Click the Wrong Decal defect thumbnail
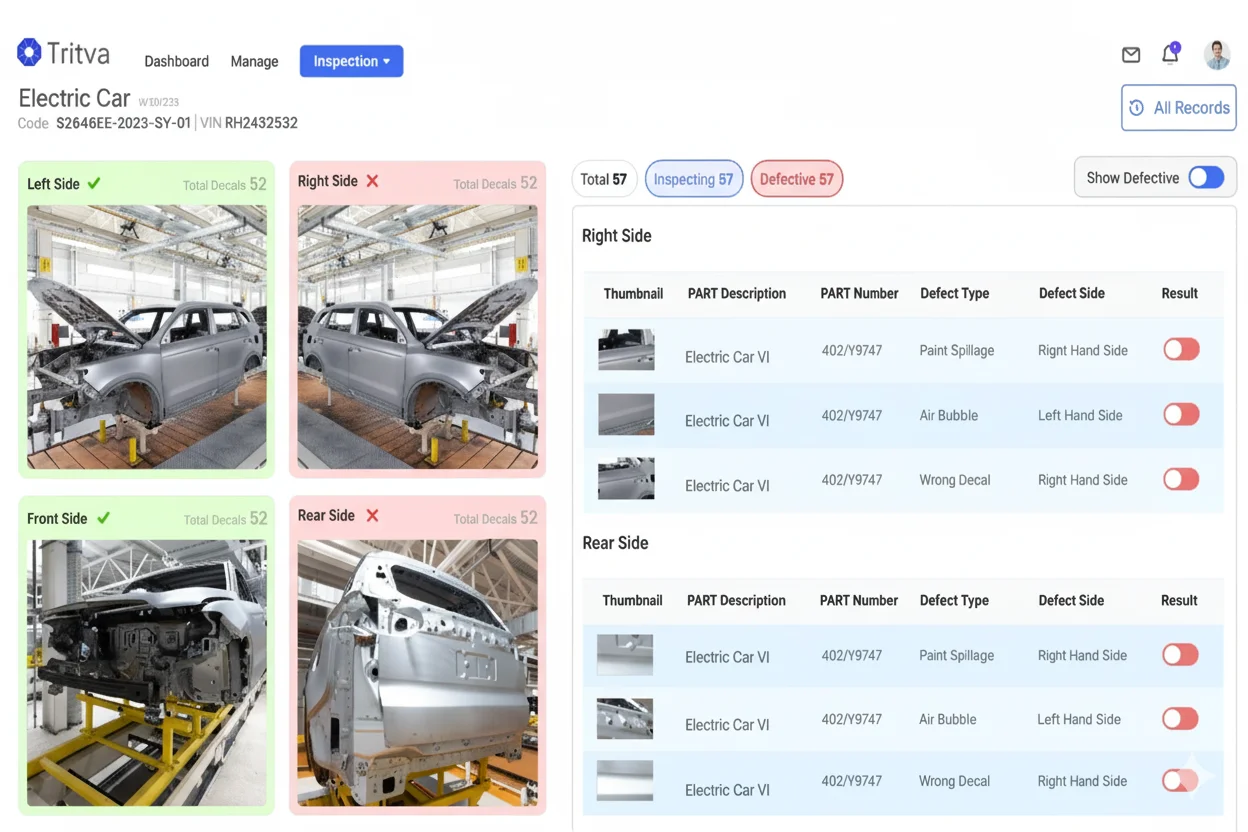This screenshot has height=832, width=1248. (626, 478)
